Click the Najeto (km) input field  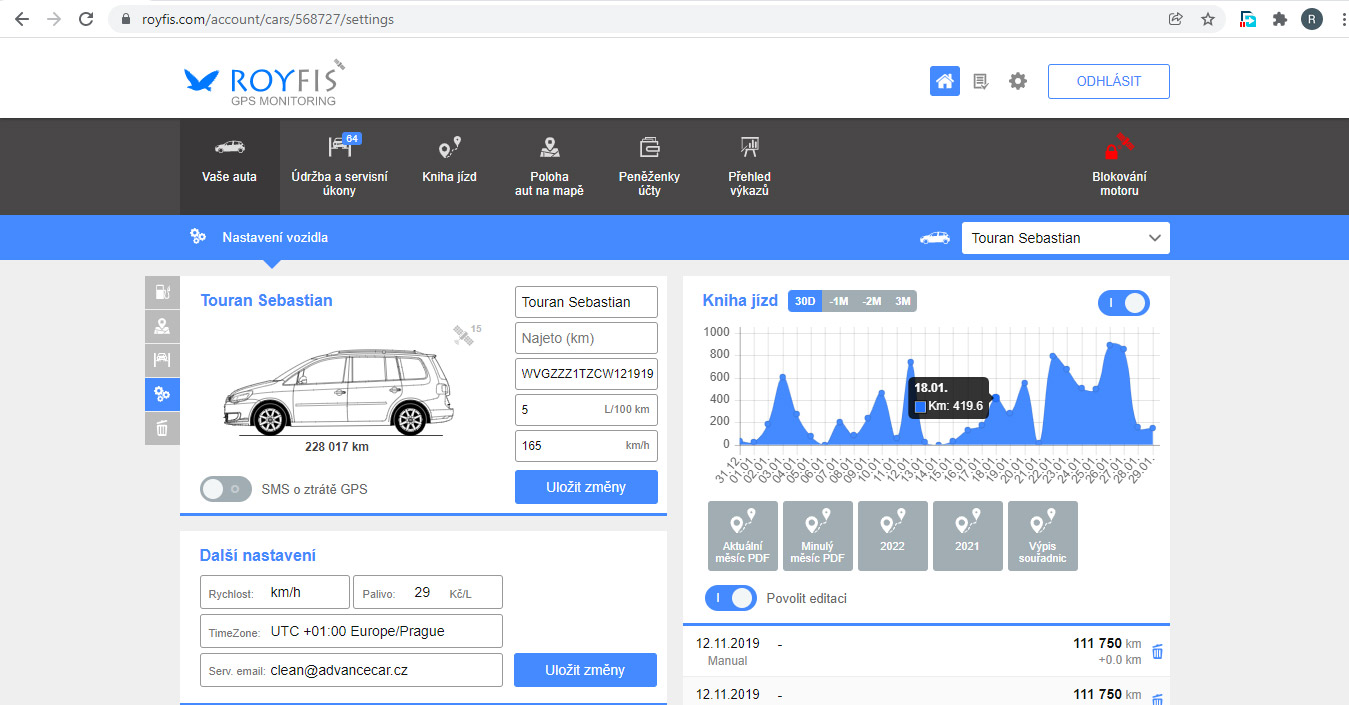(586, 338)
